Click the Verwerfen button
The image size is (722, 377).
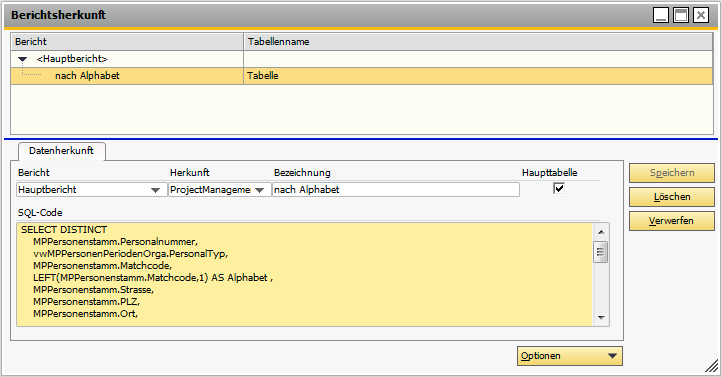[672, 221]
